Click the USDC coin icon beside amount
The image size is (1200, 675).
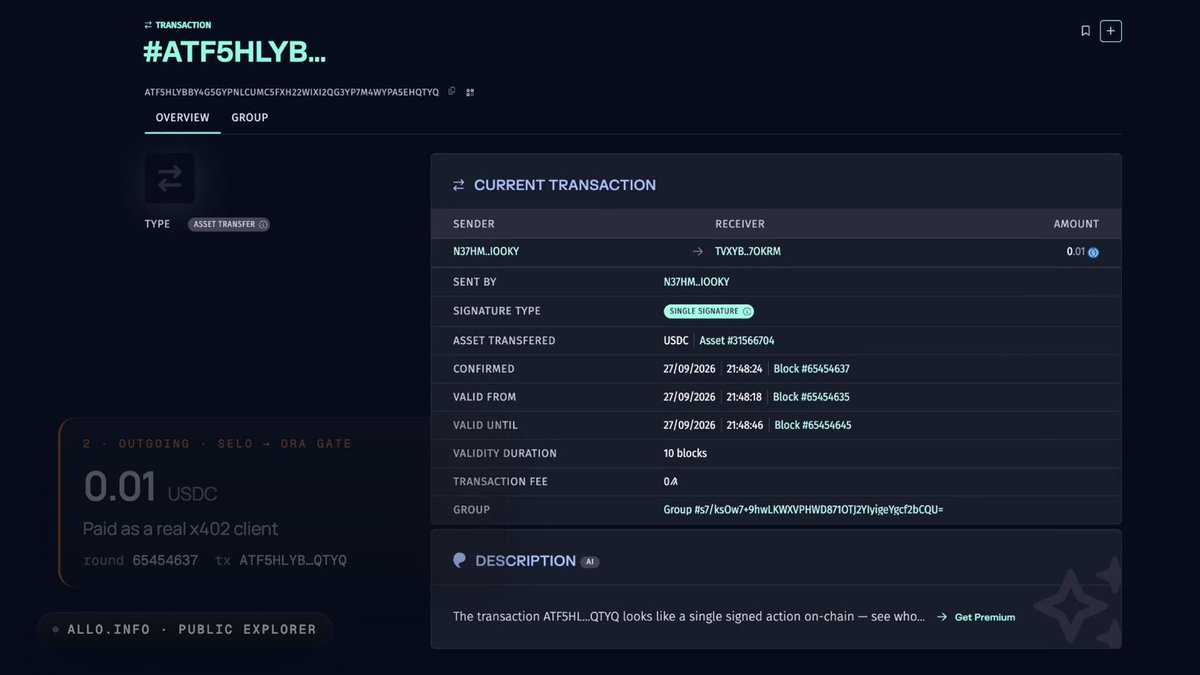point(1094,253)
